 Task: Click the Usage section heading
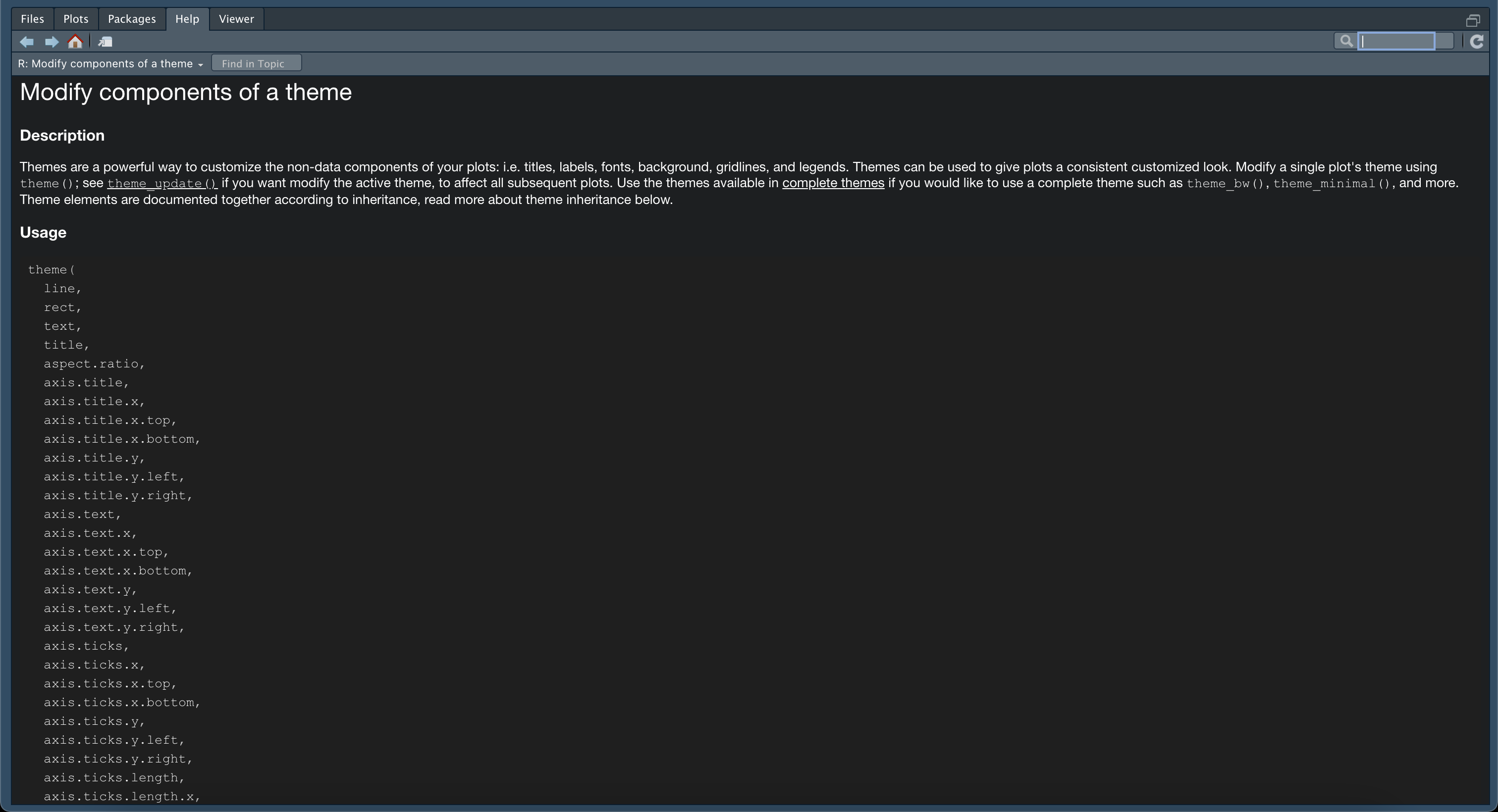pyautogui.click(x=43, y=233)
